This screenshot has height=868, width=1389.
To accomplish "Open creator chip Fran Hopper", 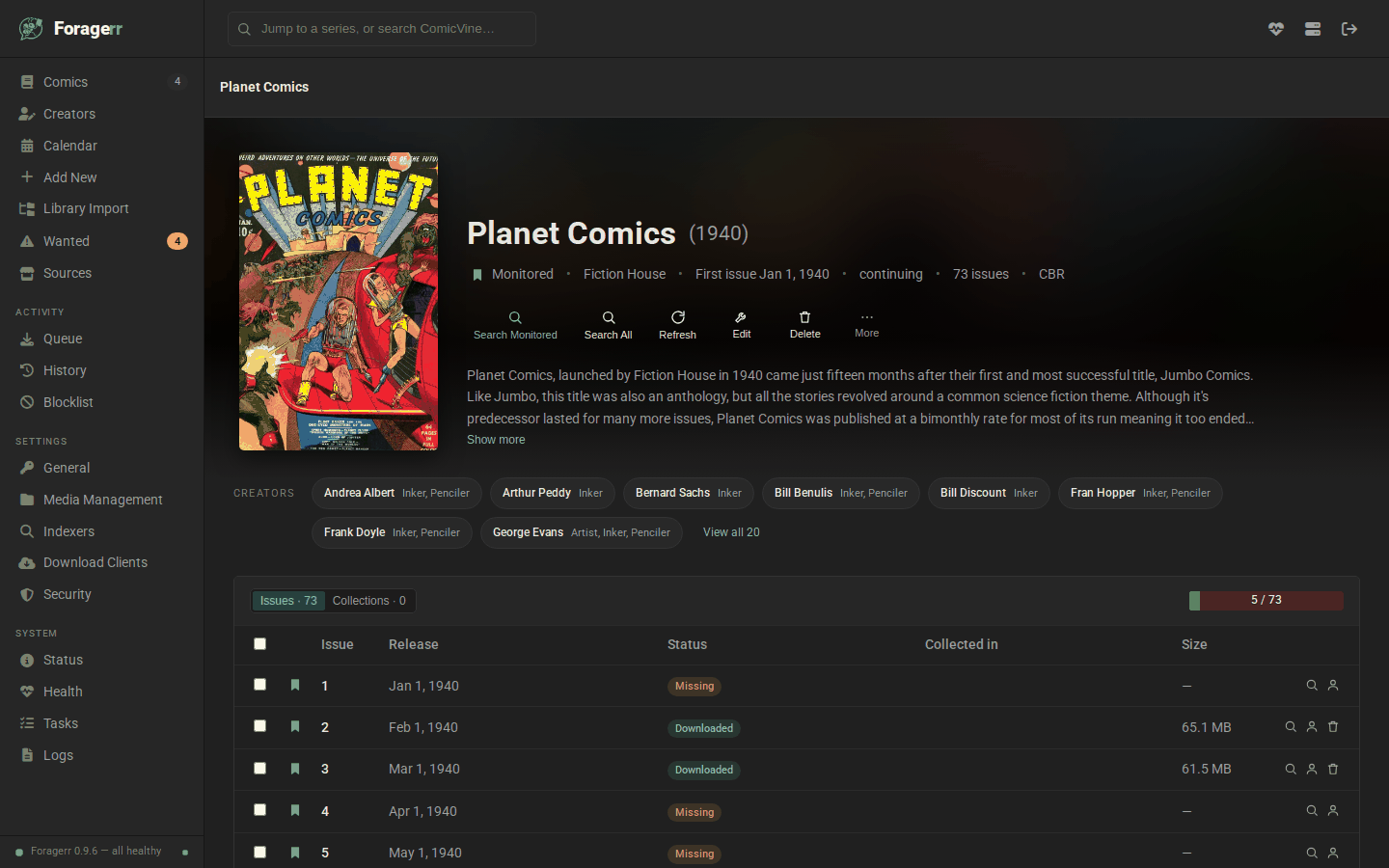I will [x=1140, y=493].
